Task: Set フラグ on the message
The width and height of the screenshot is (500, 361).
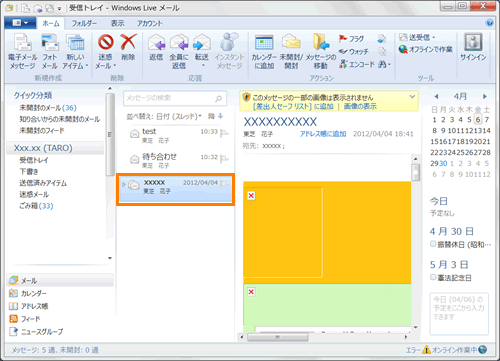Action: point(351,39)
